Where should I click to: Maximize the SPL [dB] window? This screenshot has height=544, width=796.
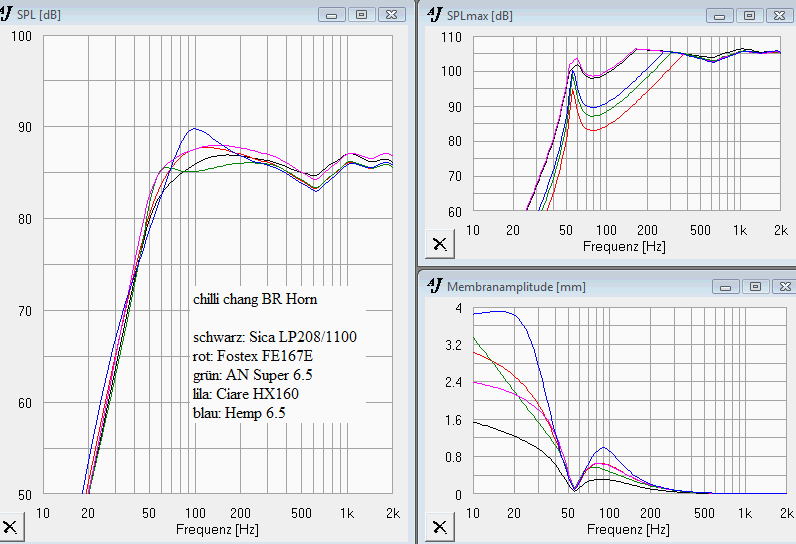360,15
